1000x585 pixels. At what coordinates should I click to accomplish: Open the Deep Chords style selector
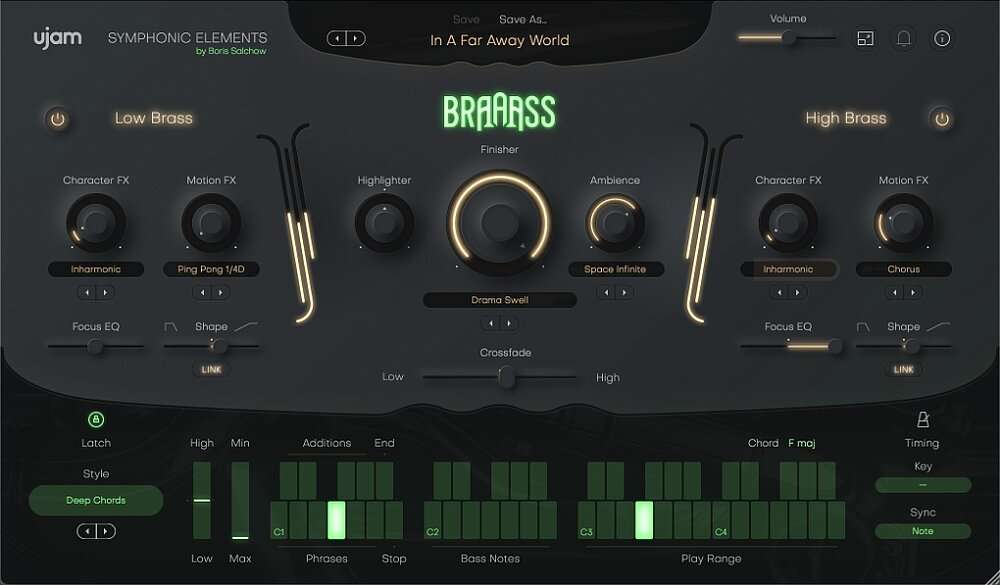coord(95,500)
